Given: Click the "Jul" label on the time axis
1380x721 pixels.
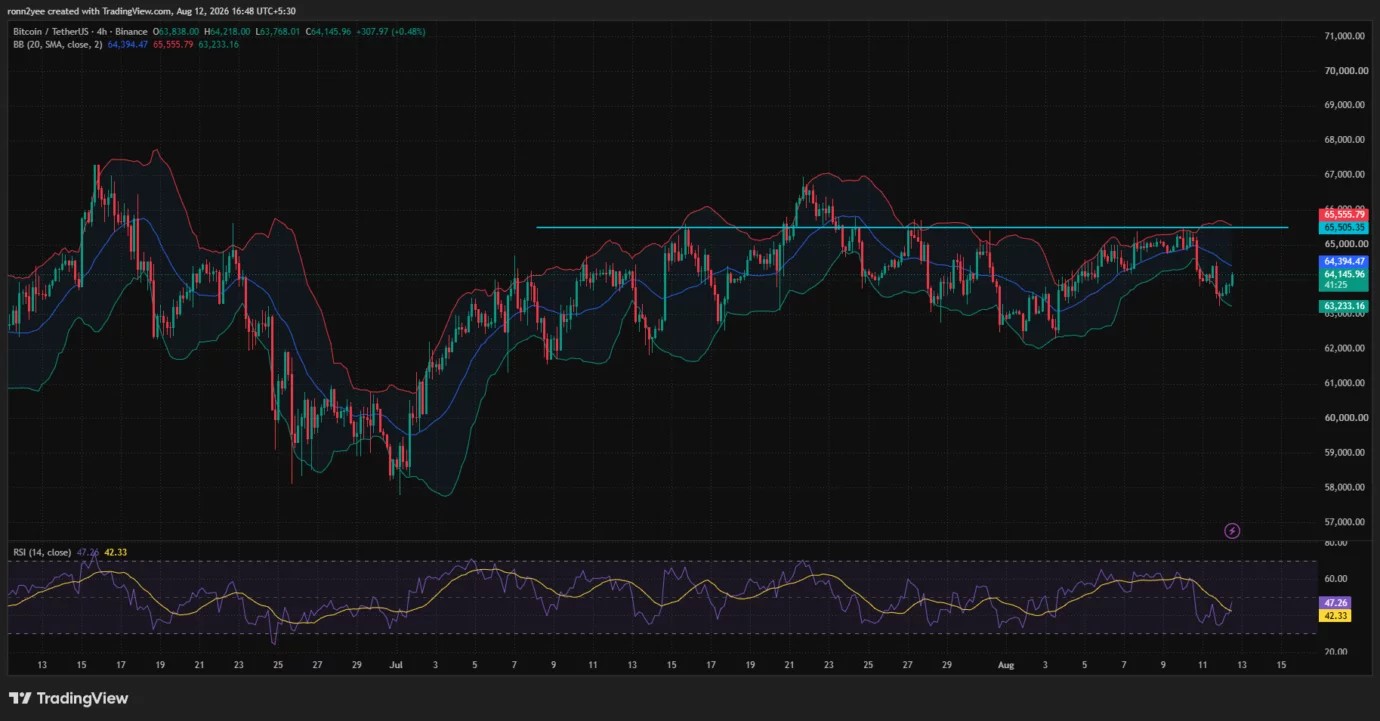Looking at the screenshot, I should click(x=396, y=664).
